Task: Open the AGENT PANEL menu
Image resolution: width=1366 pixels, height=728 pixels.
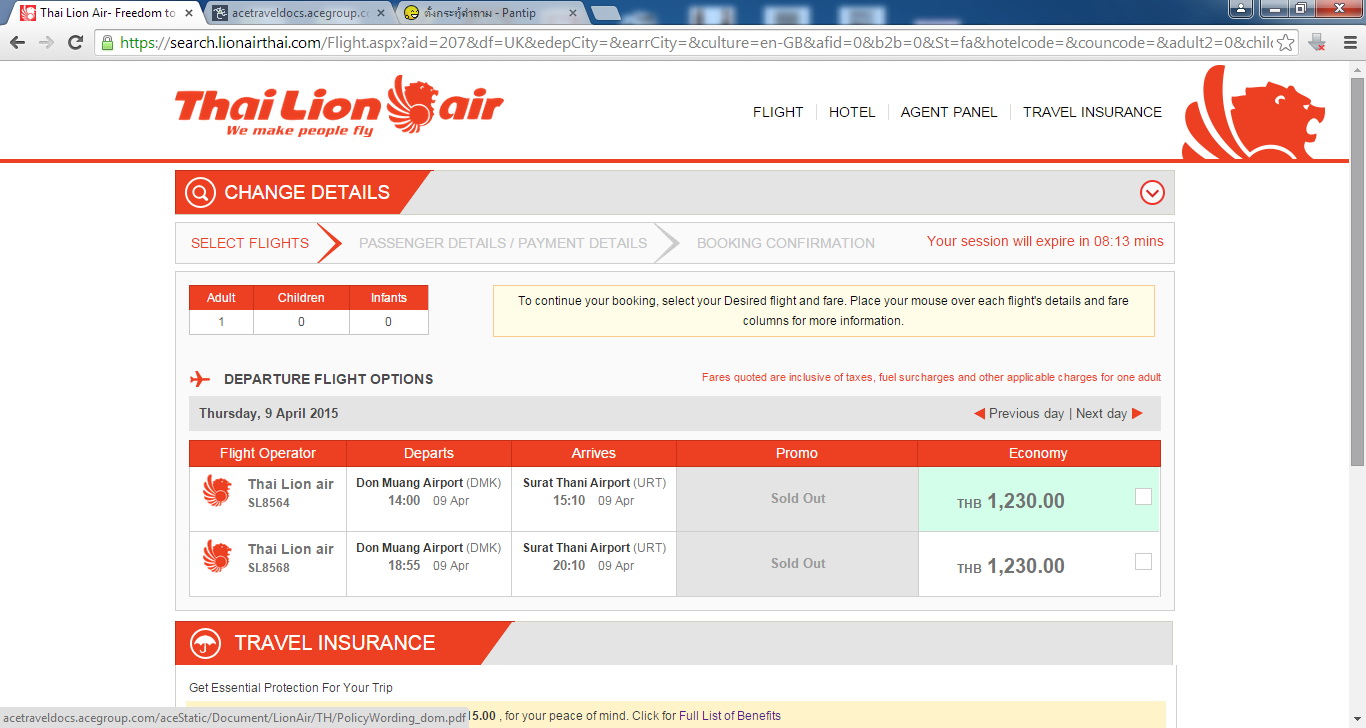Action: [949, 112]
